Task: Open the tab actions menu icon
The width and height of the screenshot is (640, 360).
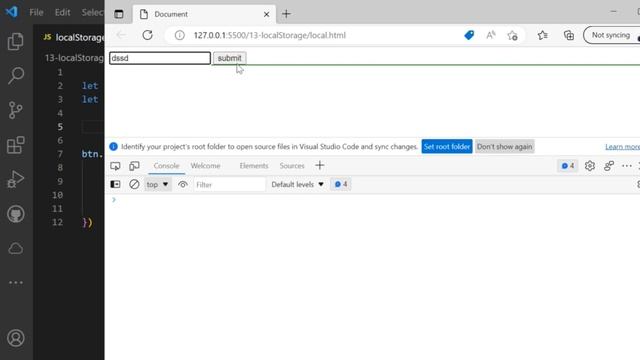Action: click(x=119, y=14)
